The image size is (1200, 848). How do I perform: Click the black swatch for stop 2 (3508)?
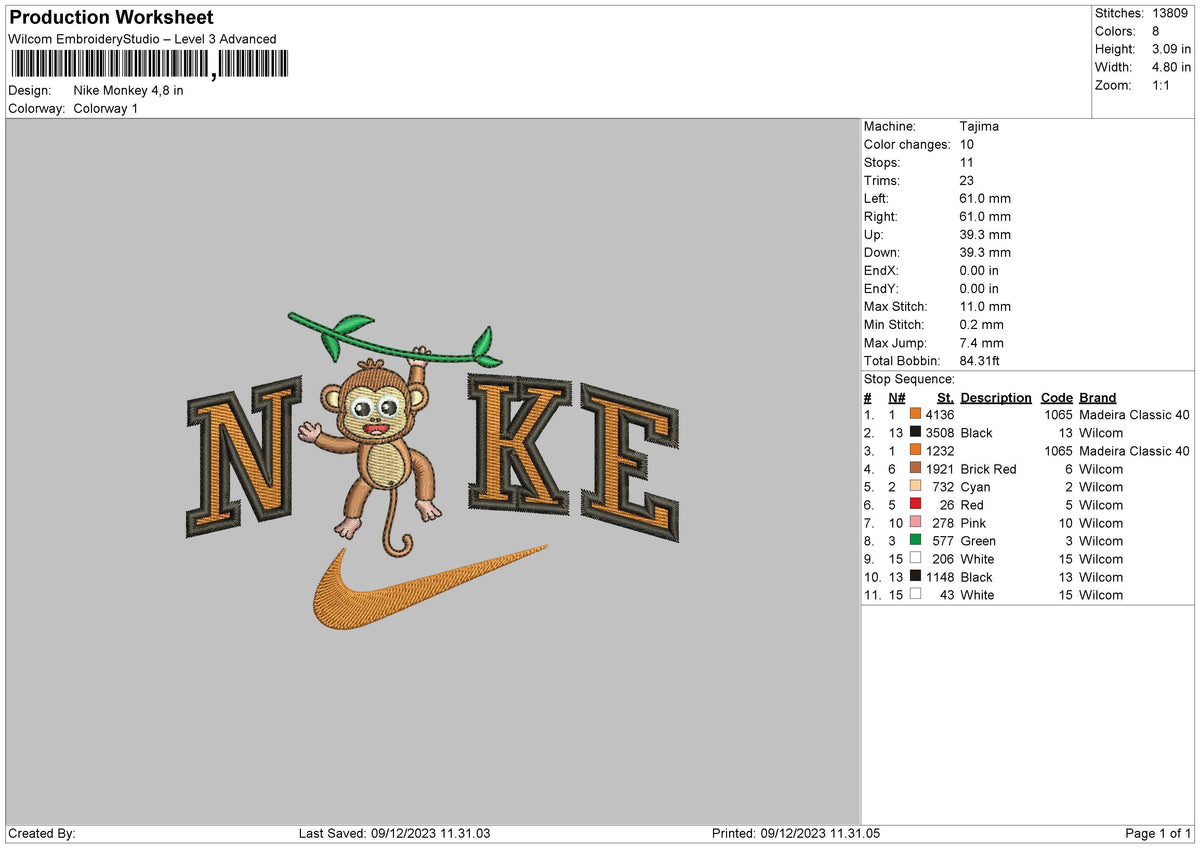point(914,432)
